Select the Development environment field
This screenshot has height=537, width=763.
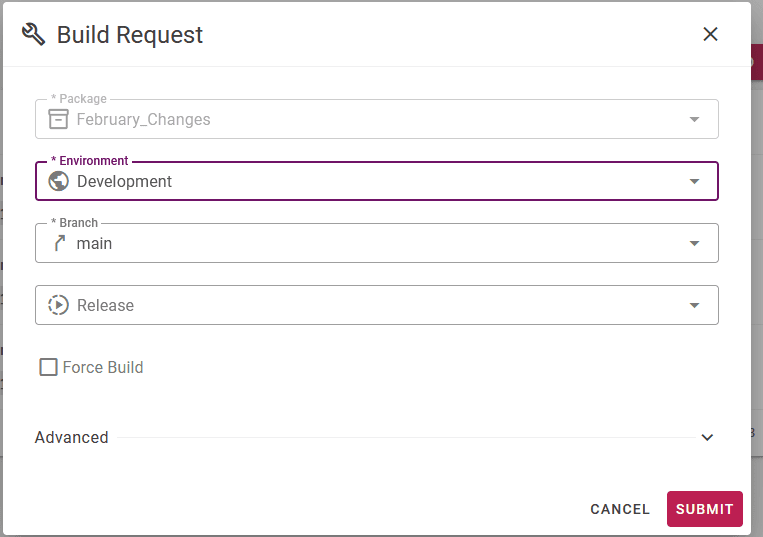[x=377, y=181]
